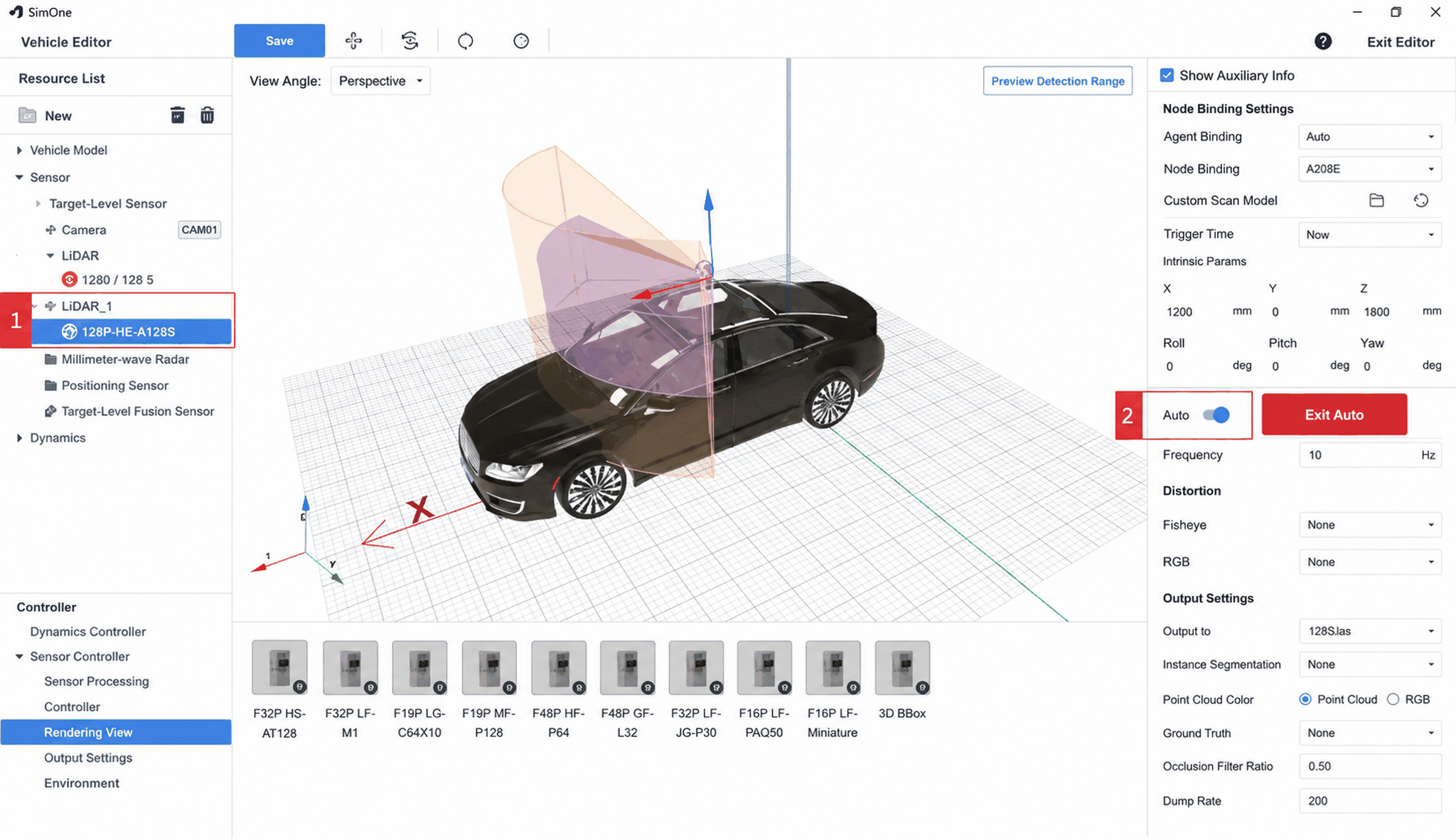
Task: Click the red Exit Auto button
Action: pos(1334,415)
